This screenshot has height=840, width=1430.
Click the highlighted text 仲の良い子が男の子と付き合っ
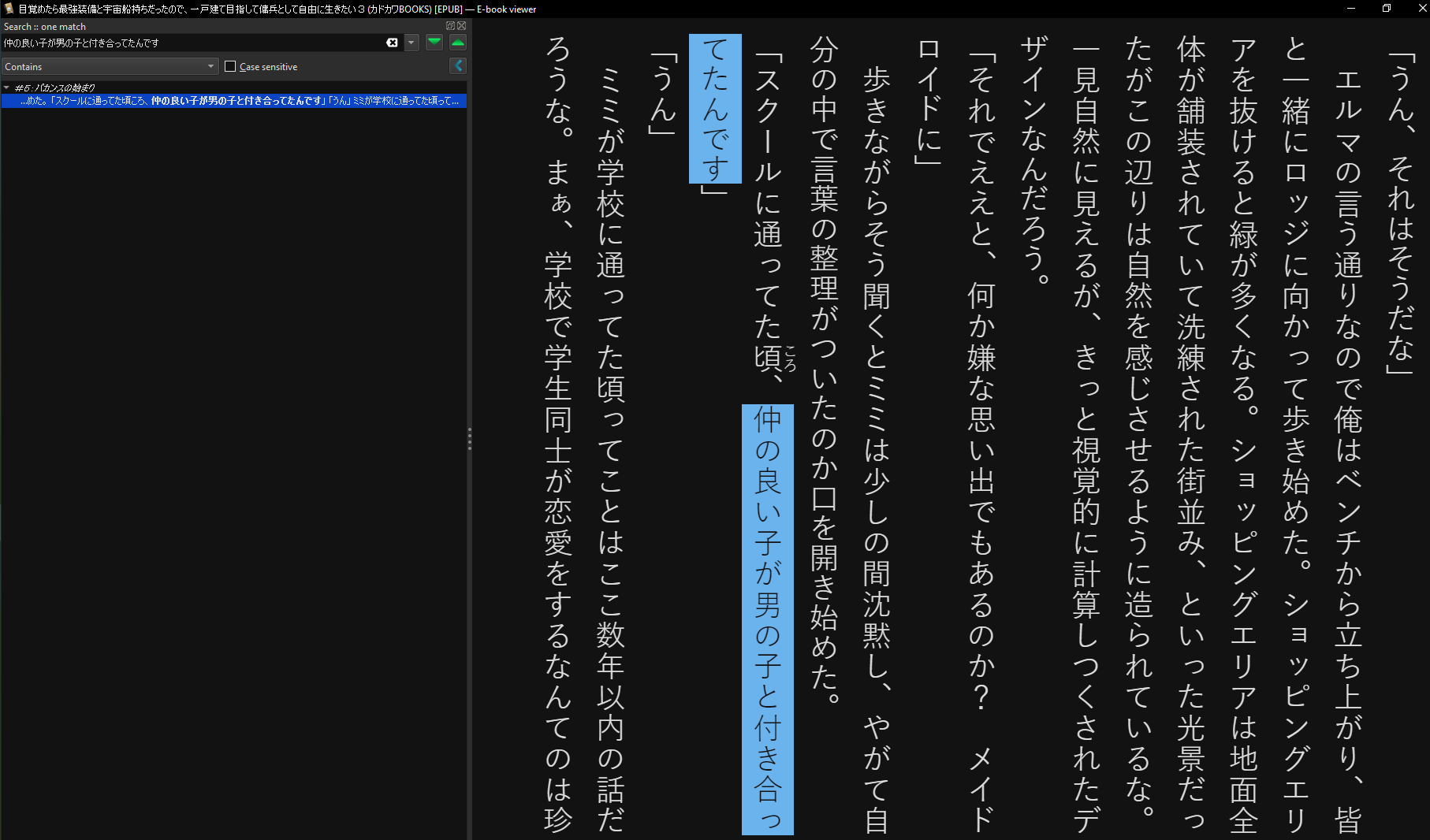[x=768, y=619]
